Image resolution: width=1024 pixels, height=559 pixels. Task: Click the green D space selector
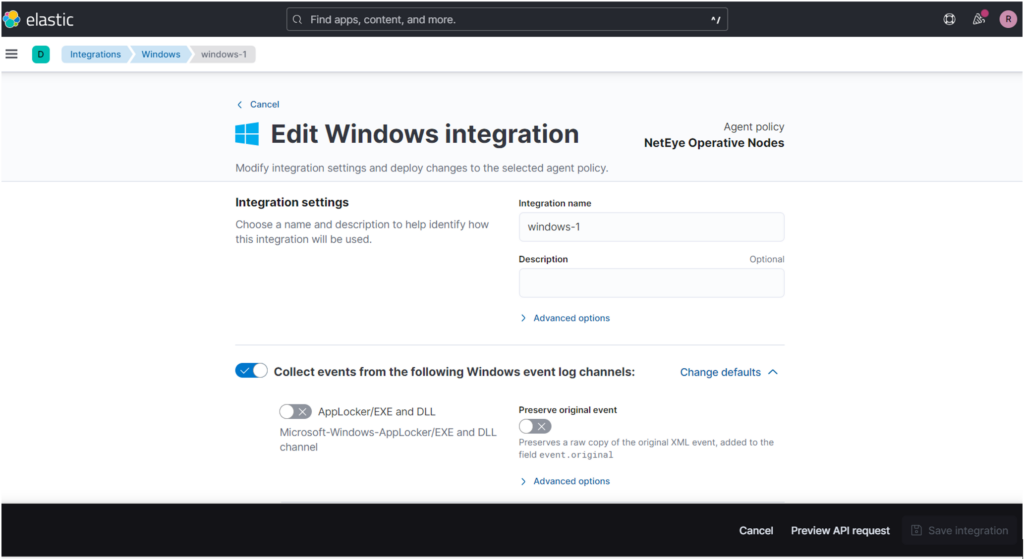40,54
